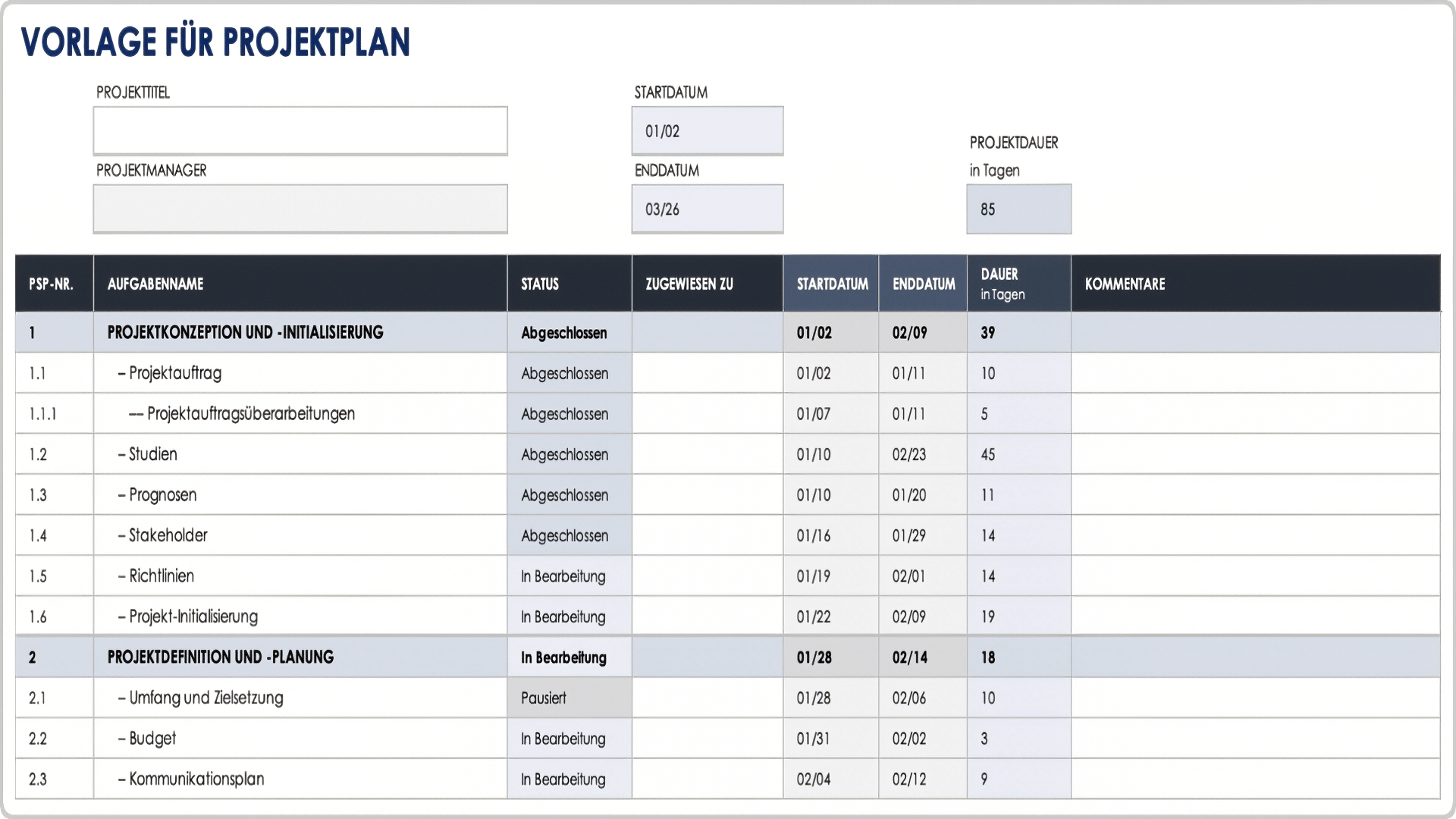Open the status cell for Studien

[569, 454]
